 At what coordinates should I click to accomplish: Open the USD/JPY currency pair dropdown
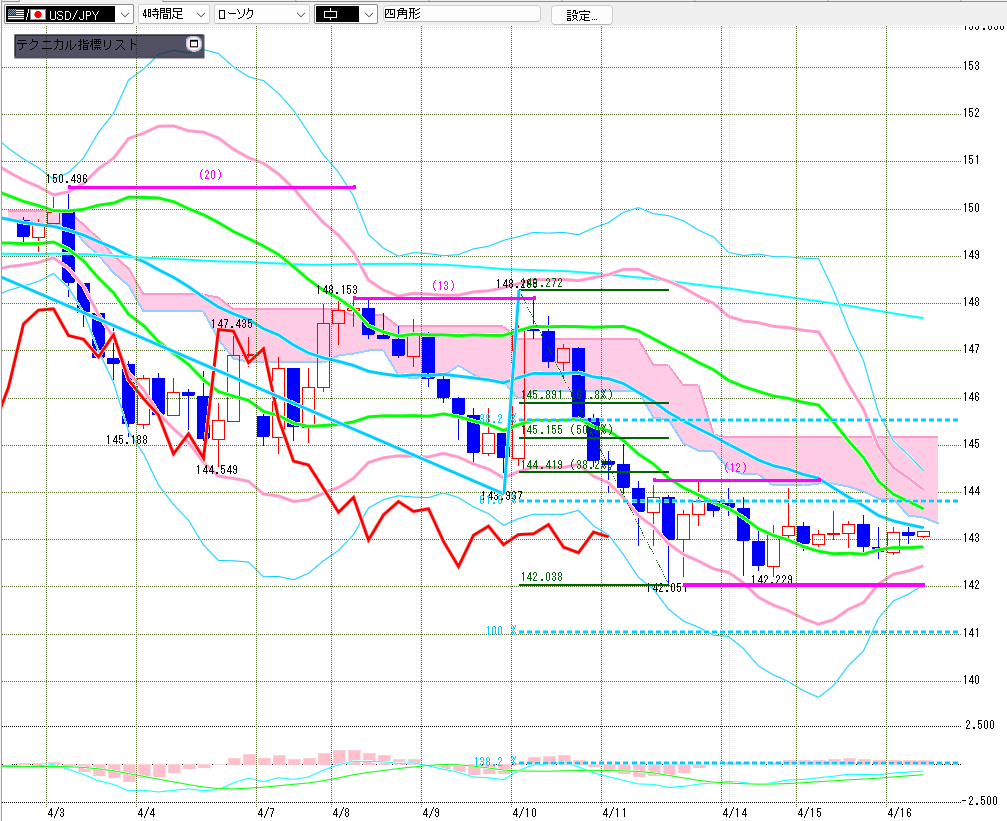click(x=69, y=14)
